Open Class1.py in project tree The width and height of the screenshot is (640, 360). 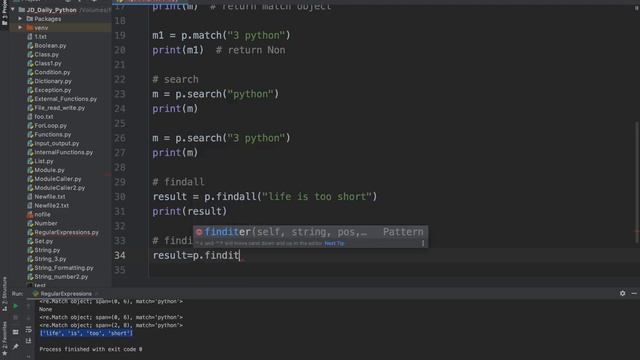44,63
